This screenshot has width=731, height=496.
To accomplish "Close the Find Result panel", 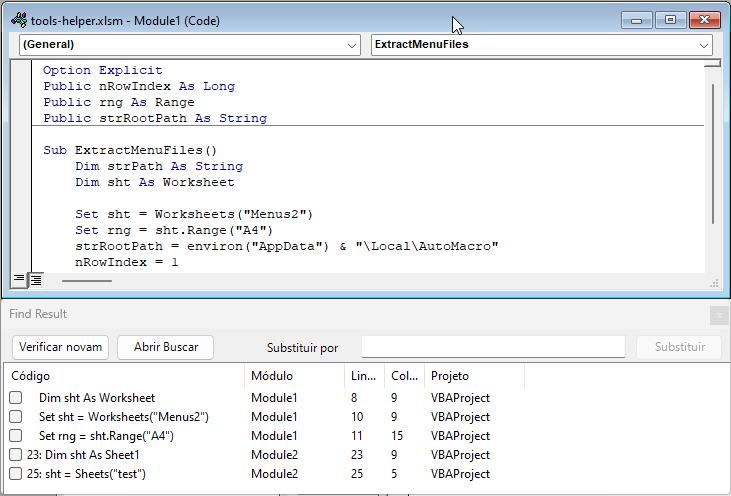I will 719,316.
